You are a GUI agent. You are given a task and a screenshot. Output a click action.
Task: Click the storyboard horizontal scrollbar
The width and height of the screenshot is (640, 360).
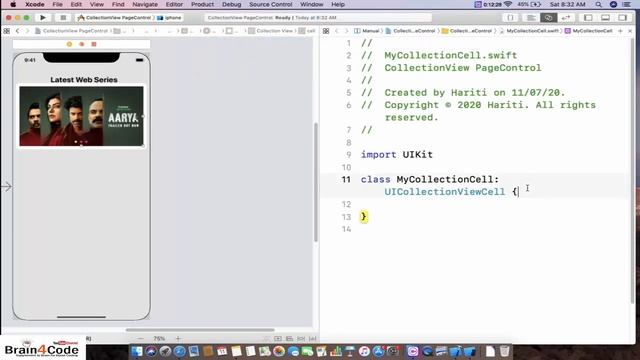point(200,330)
